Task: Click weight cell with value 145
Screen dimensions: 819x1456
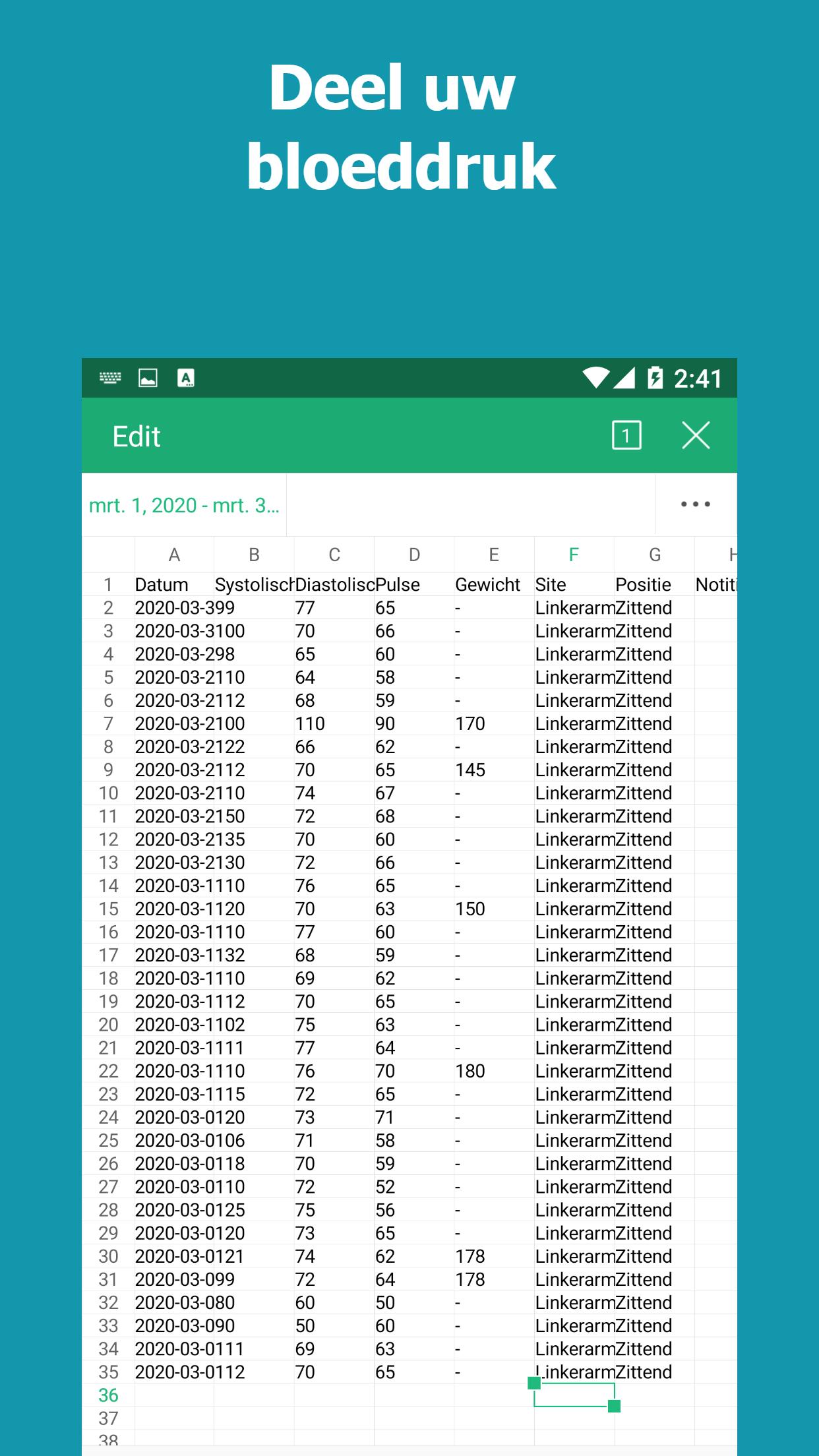Action: coord(494,770)
